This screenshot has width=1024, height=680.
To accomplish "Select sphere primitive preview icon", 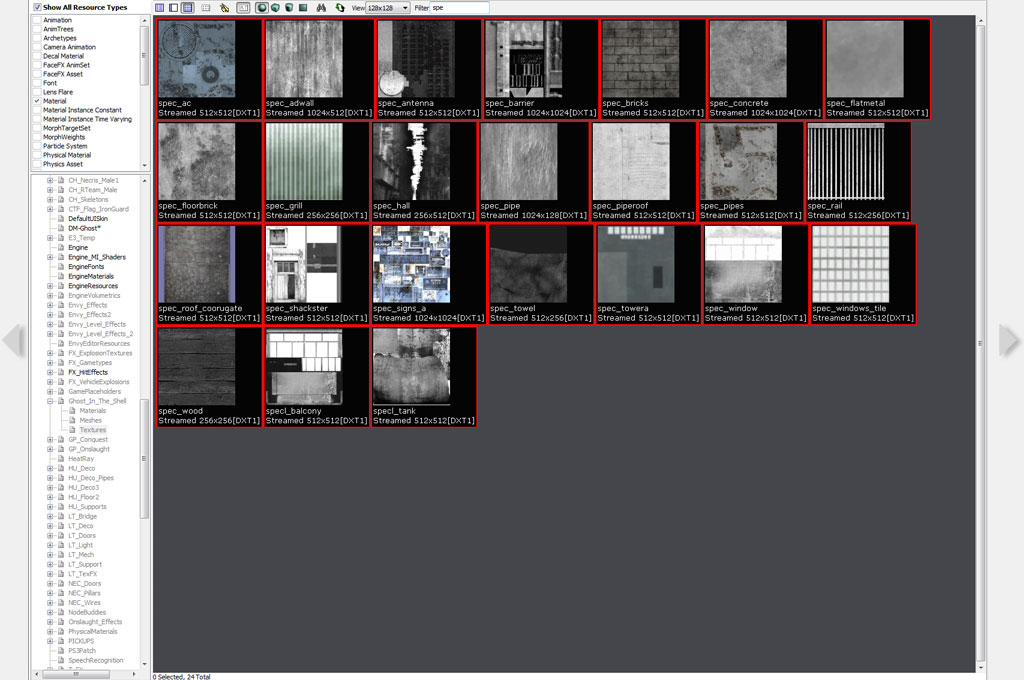I will (x=262, y=8).
